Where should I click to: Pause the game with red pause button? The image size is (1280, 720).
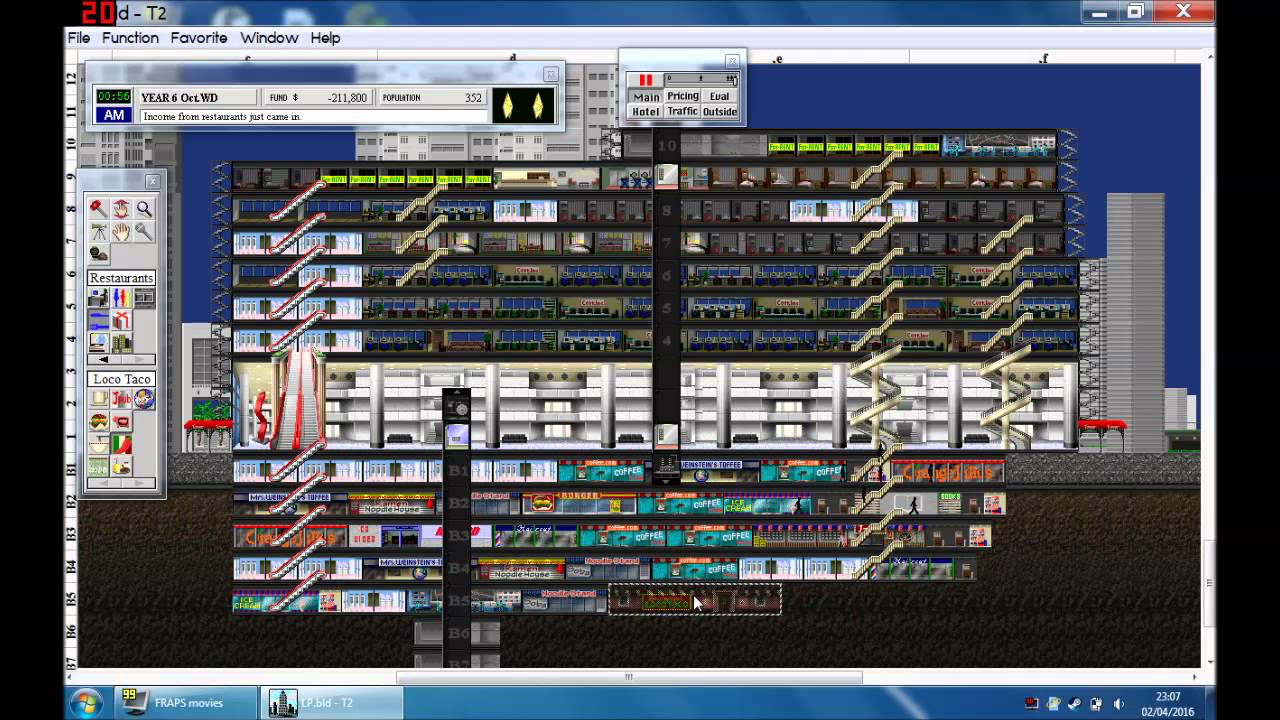pyautogui.click(x=646, y=80)
